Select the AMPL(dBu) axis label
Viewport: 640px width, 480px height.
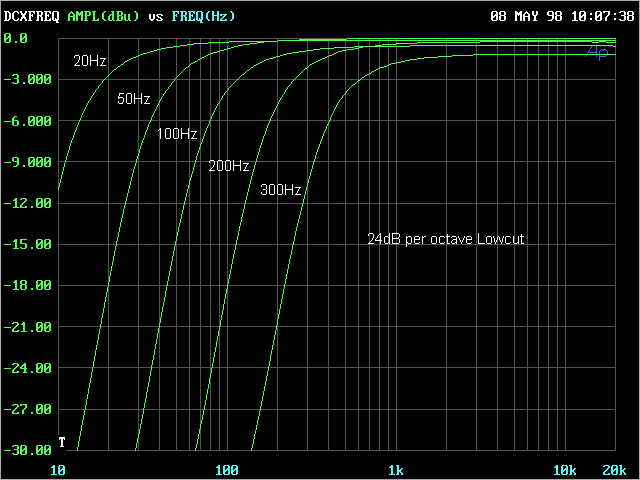104,16
